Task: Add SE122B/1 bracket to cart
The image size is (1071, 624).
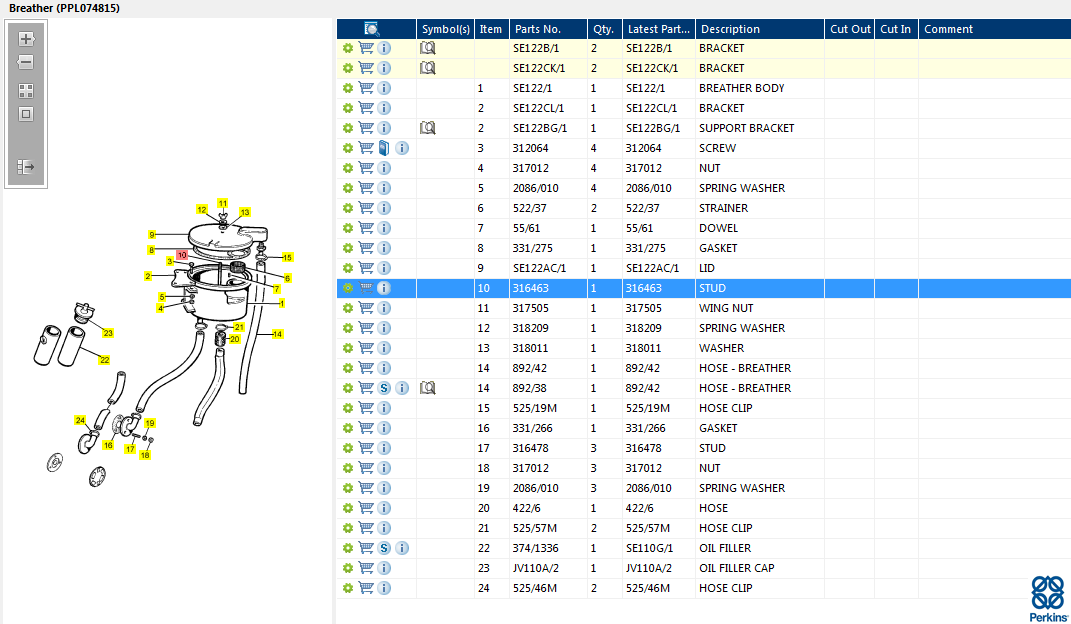Action: 366,48
